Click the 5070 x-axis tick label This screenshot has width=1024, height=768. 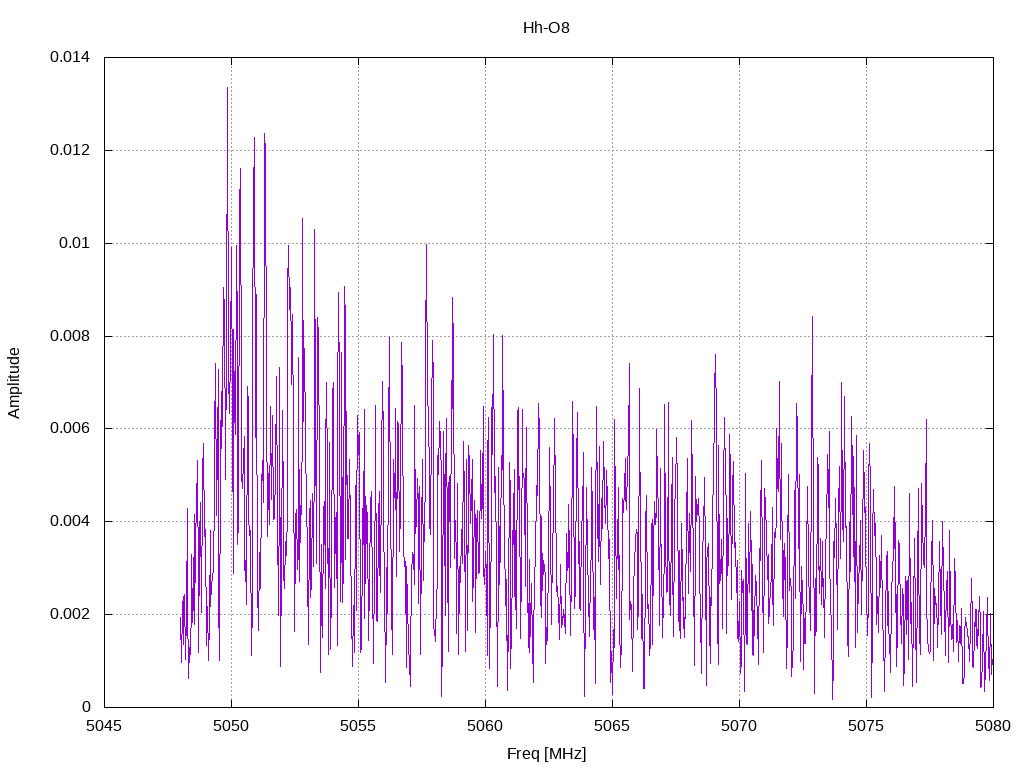click(739, 726)
